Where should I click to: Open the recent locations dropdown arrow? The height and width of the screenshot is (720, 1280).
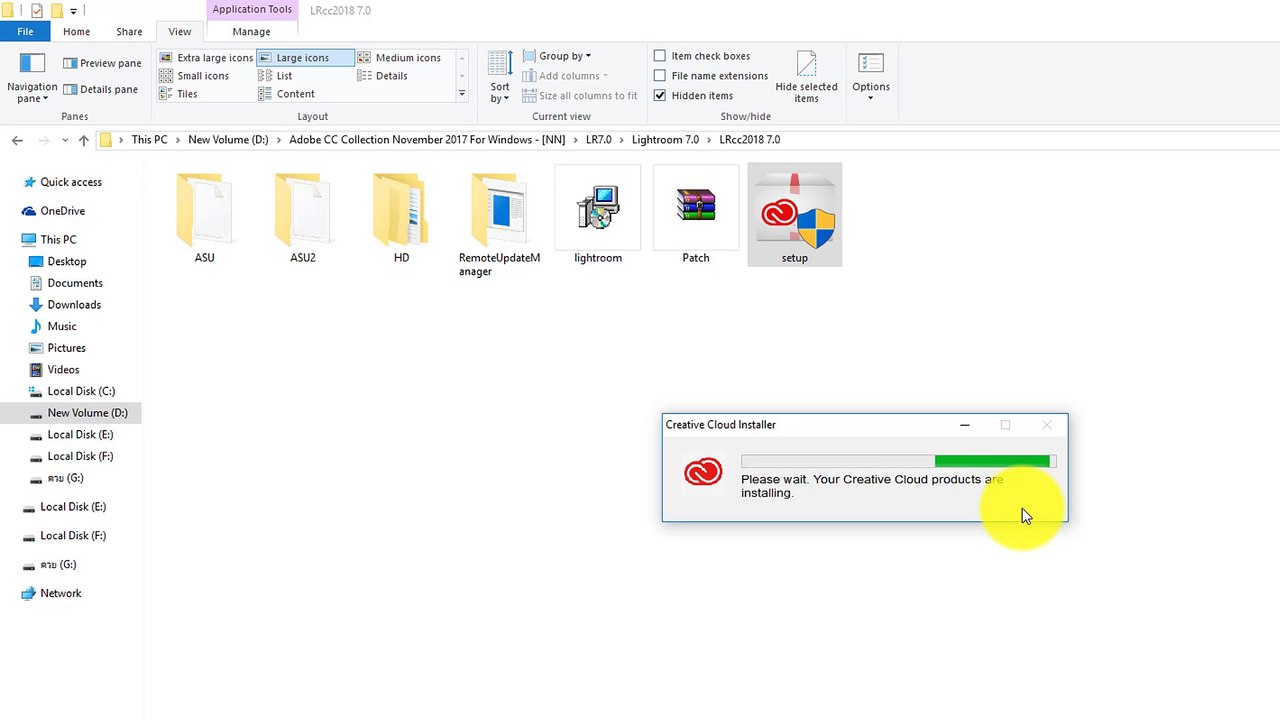(x=65, y=140)
